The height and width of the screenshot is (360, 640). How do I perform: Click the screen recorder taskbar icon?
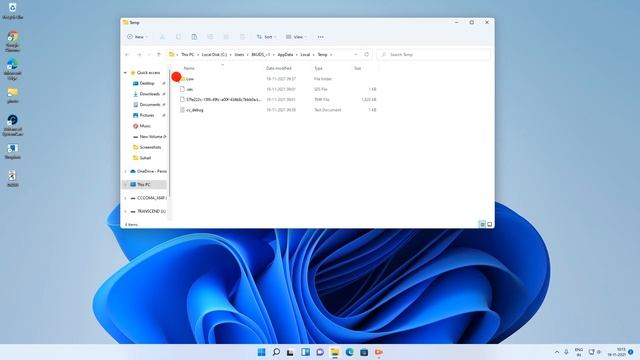379,352
